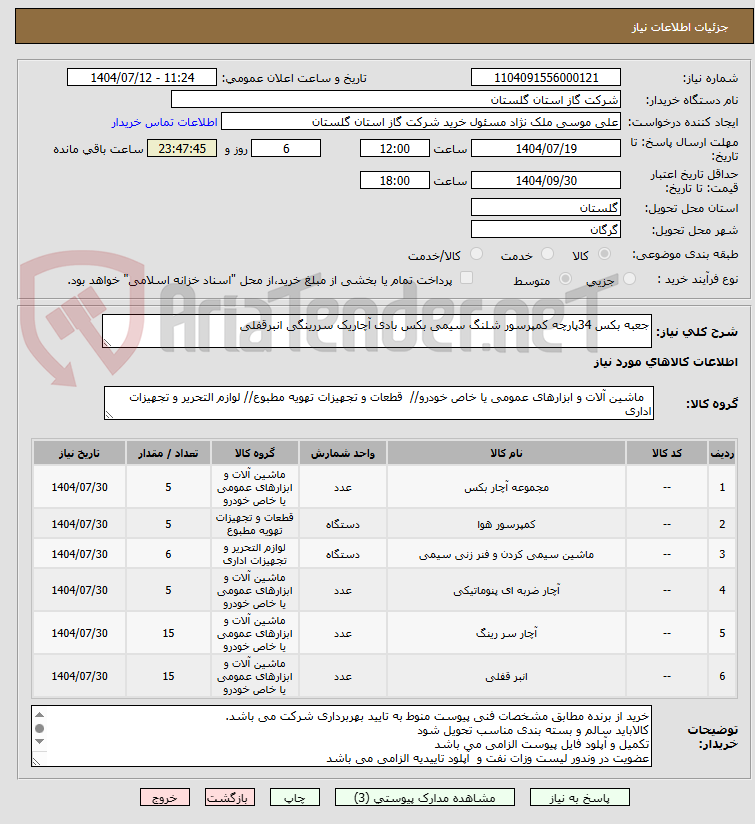Image resolution: width=755 pixels, height=824 pixels.
Task: Click the خروج exit button
Action: (164, 798)
